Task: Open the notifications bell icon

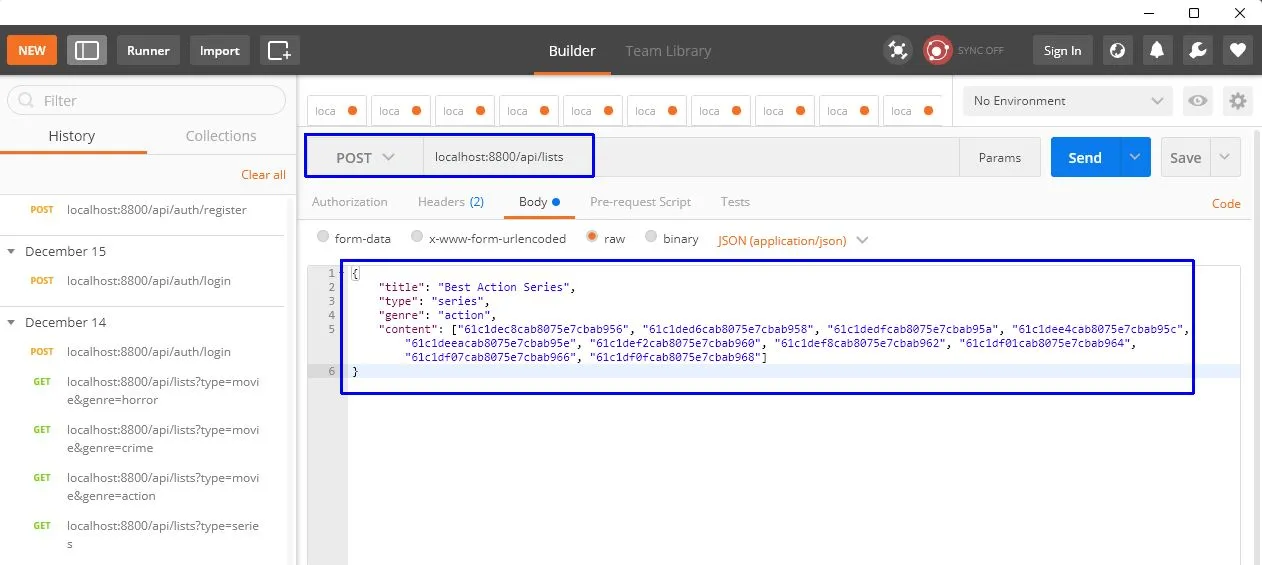Action: [1158, 51]
